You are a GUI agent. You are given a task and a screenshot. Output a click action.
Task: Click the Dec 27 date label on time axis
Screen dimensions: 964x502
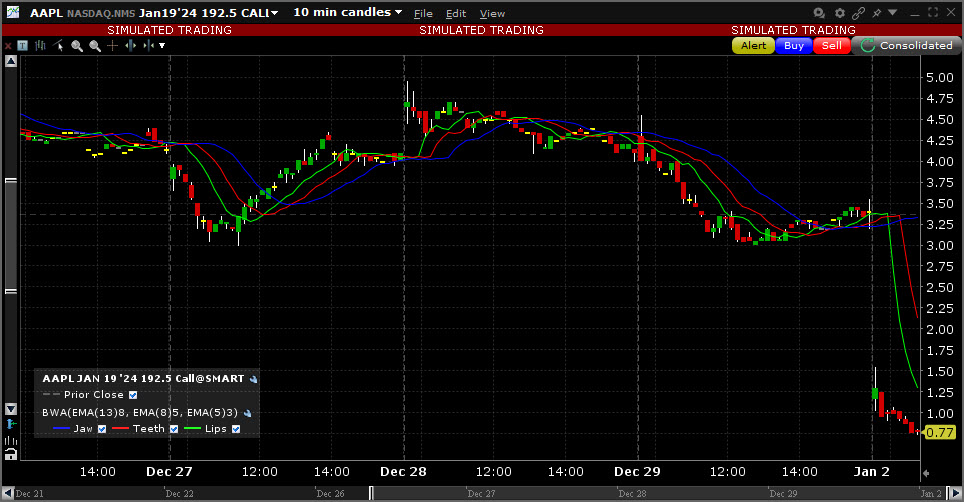tap(169, 472)
